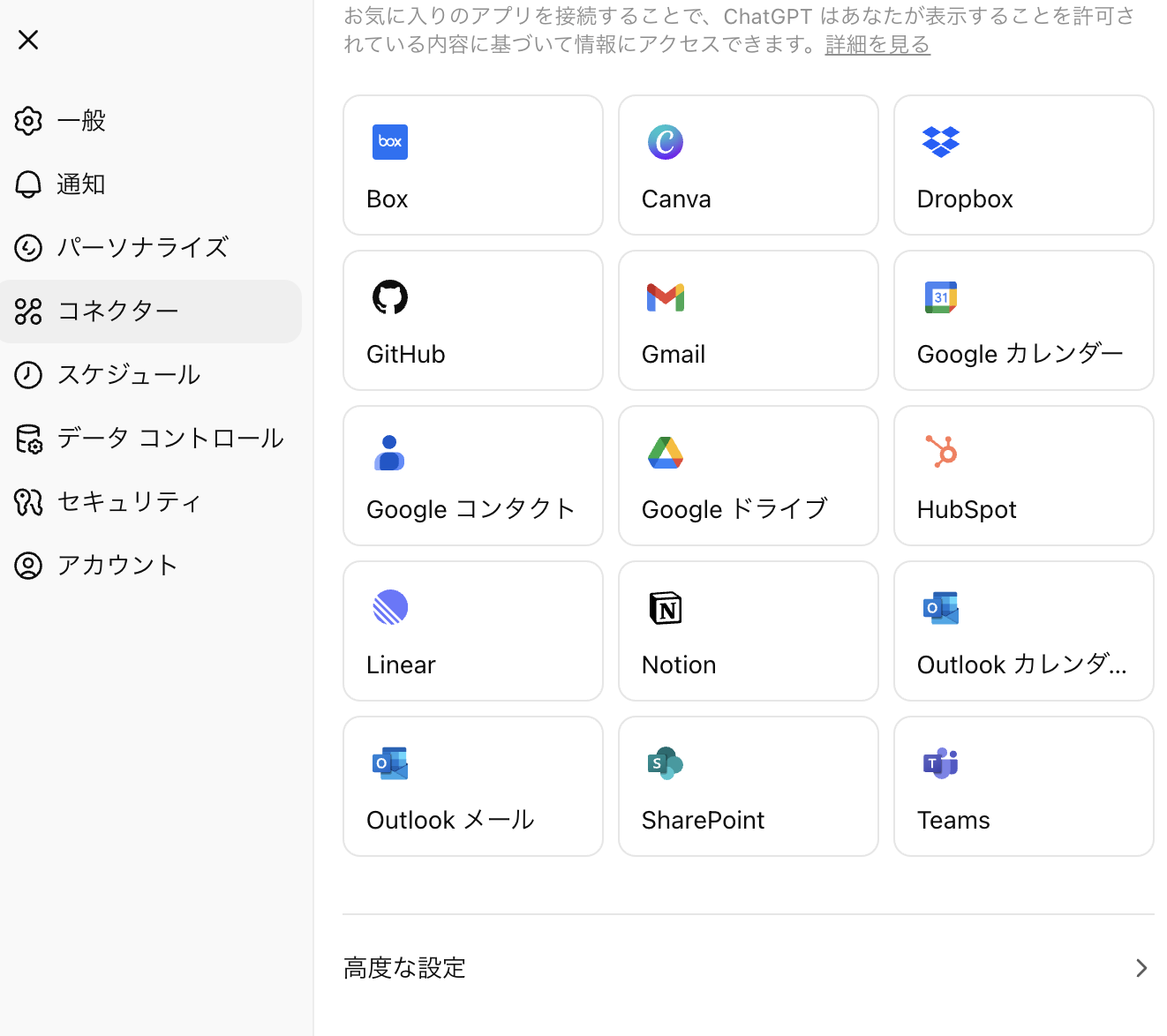Open the 詳細を見る link

click(x=877, y=44)
